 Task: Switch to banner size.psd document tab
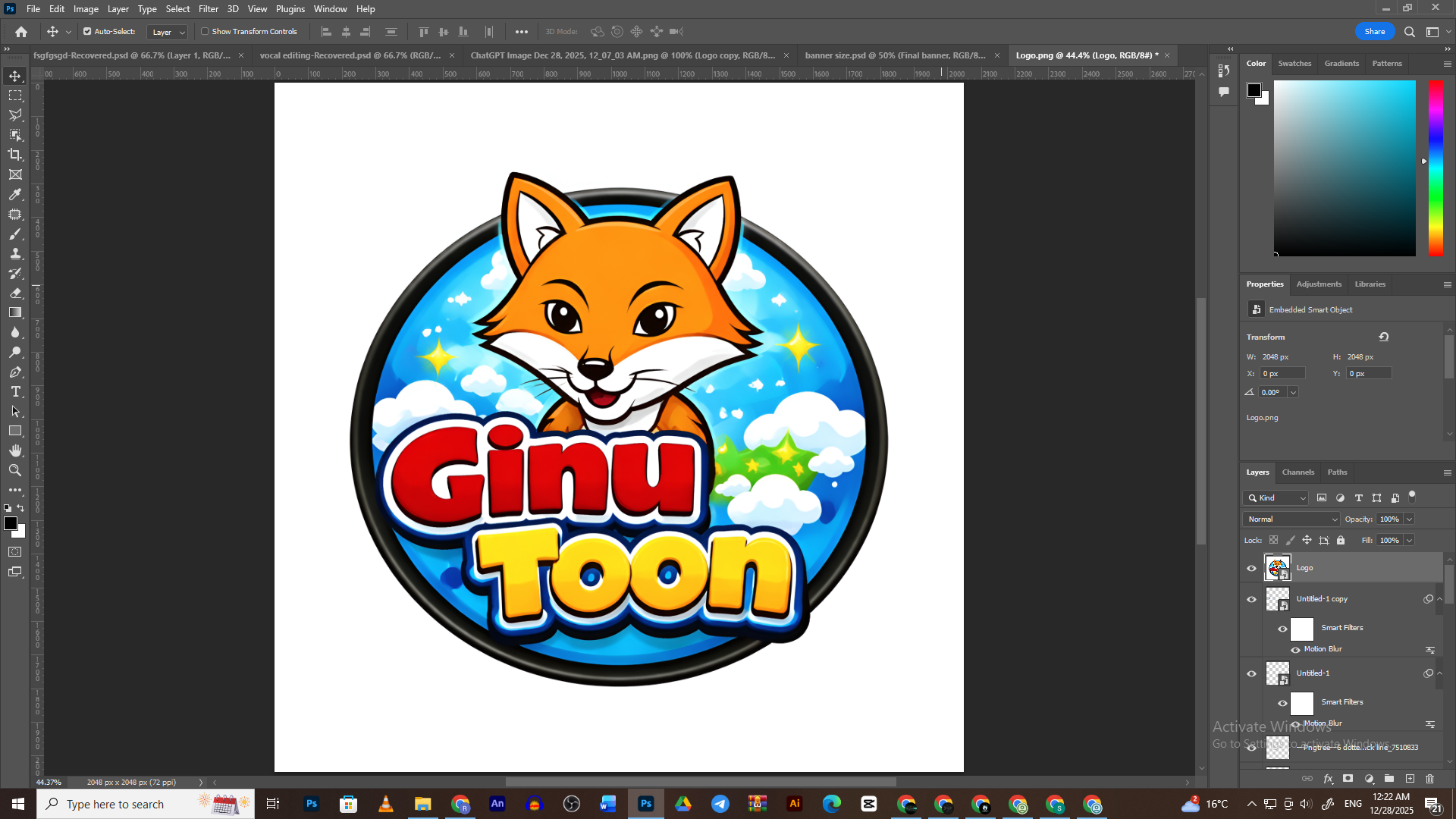895,55
